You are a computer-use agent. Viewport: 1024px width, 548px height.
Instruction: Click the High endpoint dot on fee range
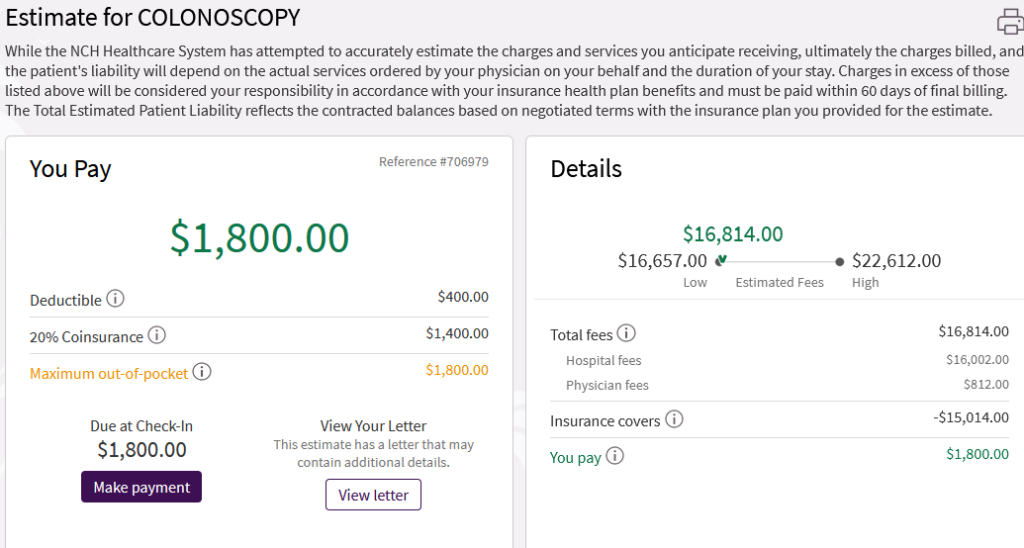[839, 261]
